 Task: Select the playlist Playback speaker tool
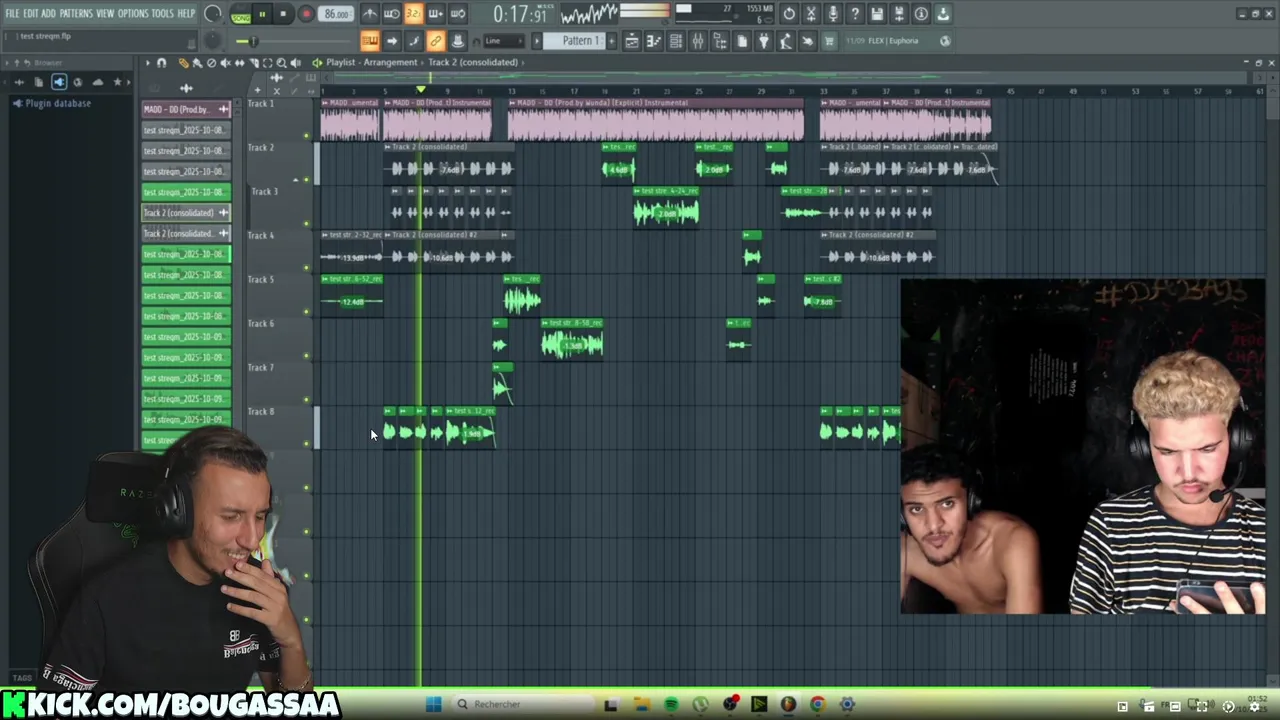pos(295,63)
